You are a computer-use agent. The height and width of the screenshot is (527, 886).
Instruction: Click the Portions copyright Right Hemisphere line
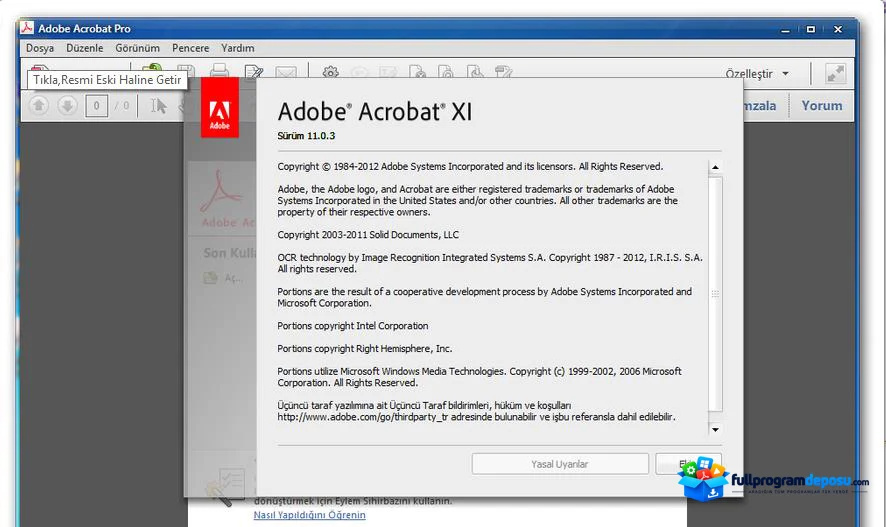click(x=364, y=349)
